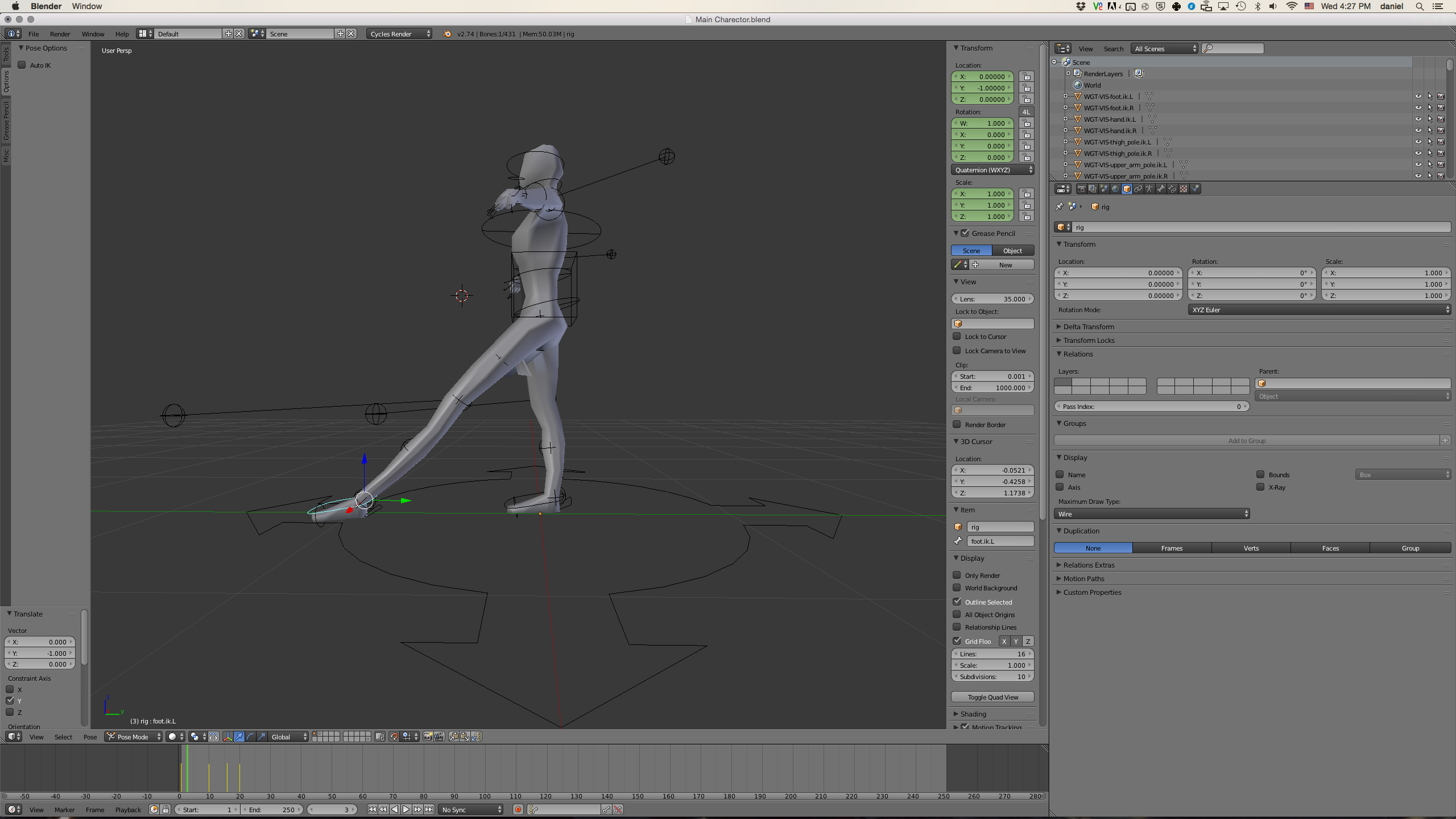
Task: Hide WGT-VIS-foot.ik.L with its eye icon
Action: (x=1418, y=96)
